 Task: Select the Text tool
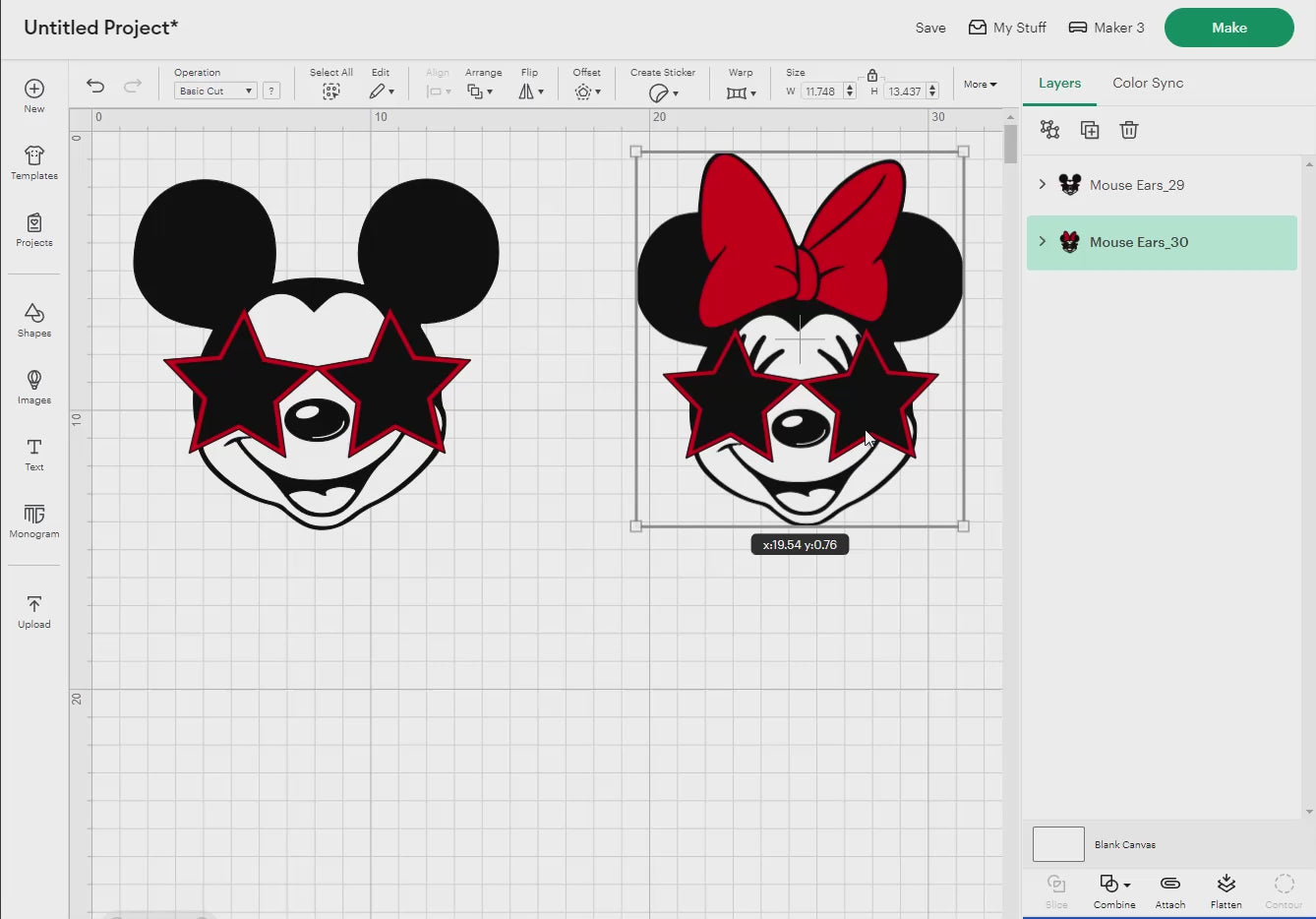(x=34, y=454)
